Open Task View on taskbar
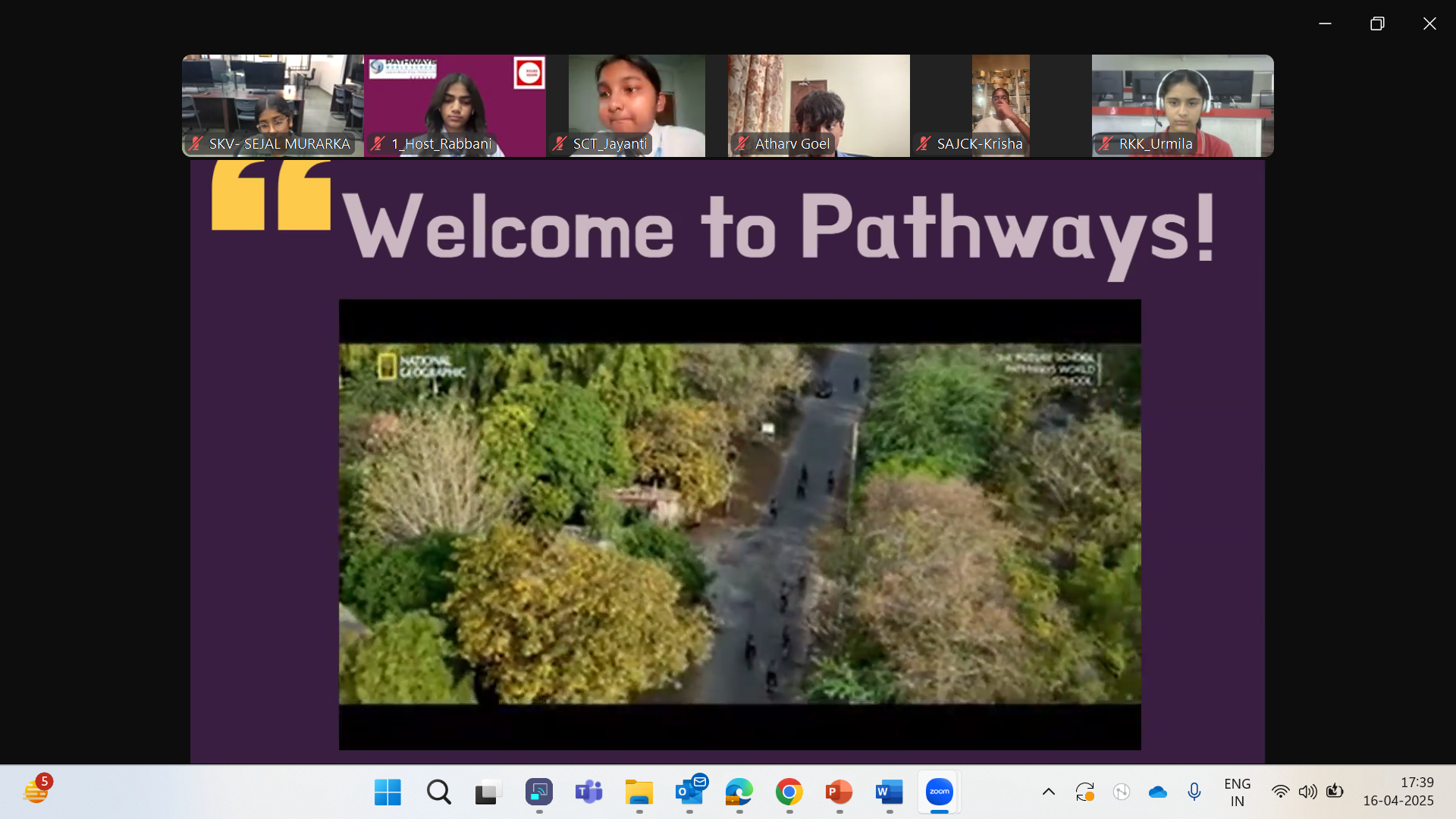The image size is (1456, 819). (x=488, y=792)
